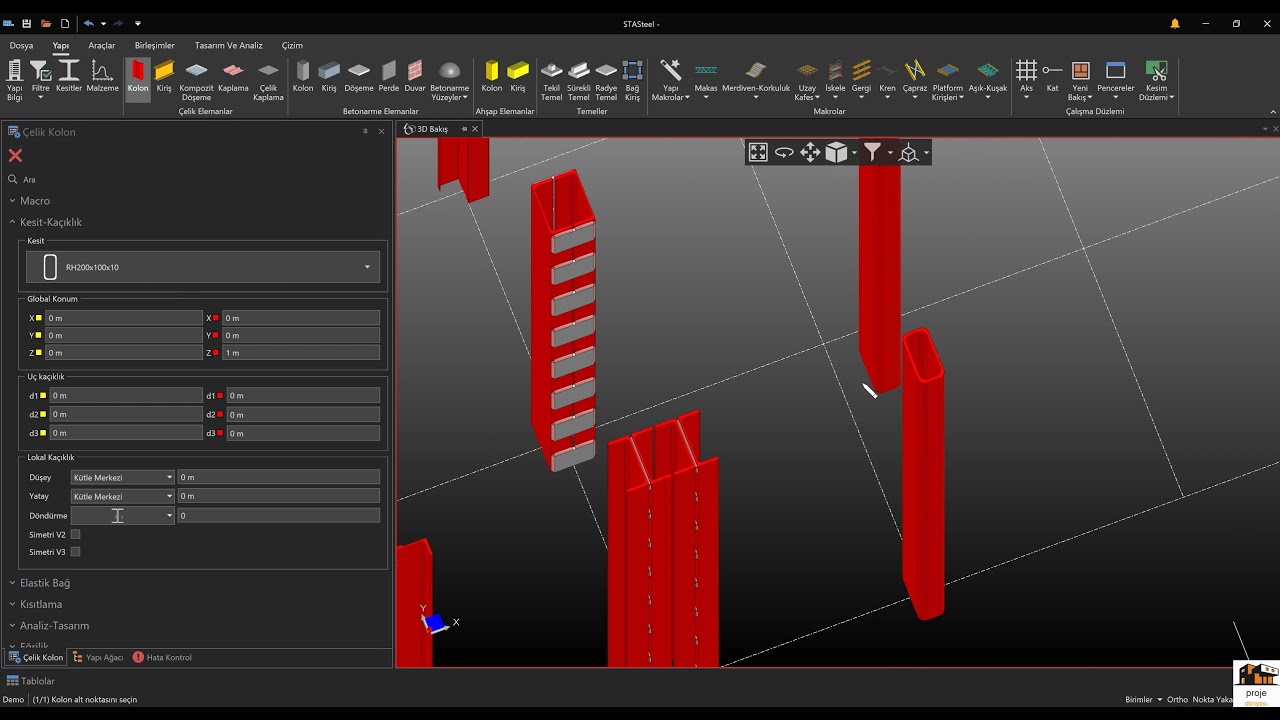1280x720 pixels.
Task: Select Betonarme Kolon concrete column tool
Action: 303,76
